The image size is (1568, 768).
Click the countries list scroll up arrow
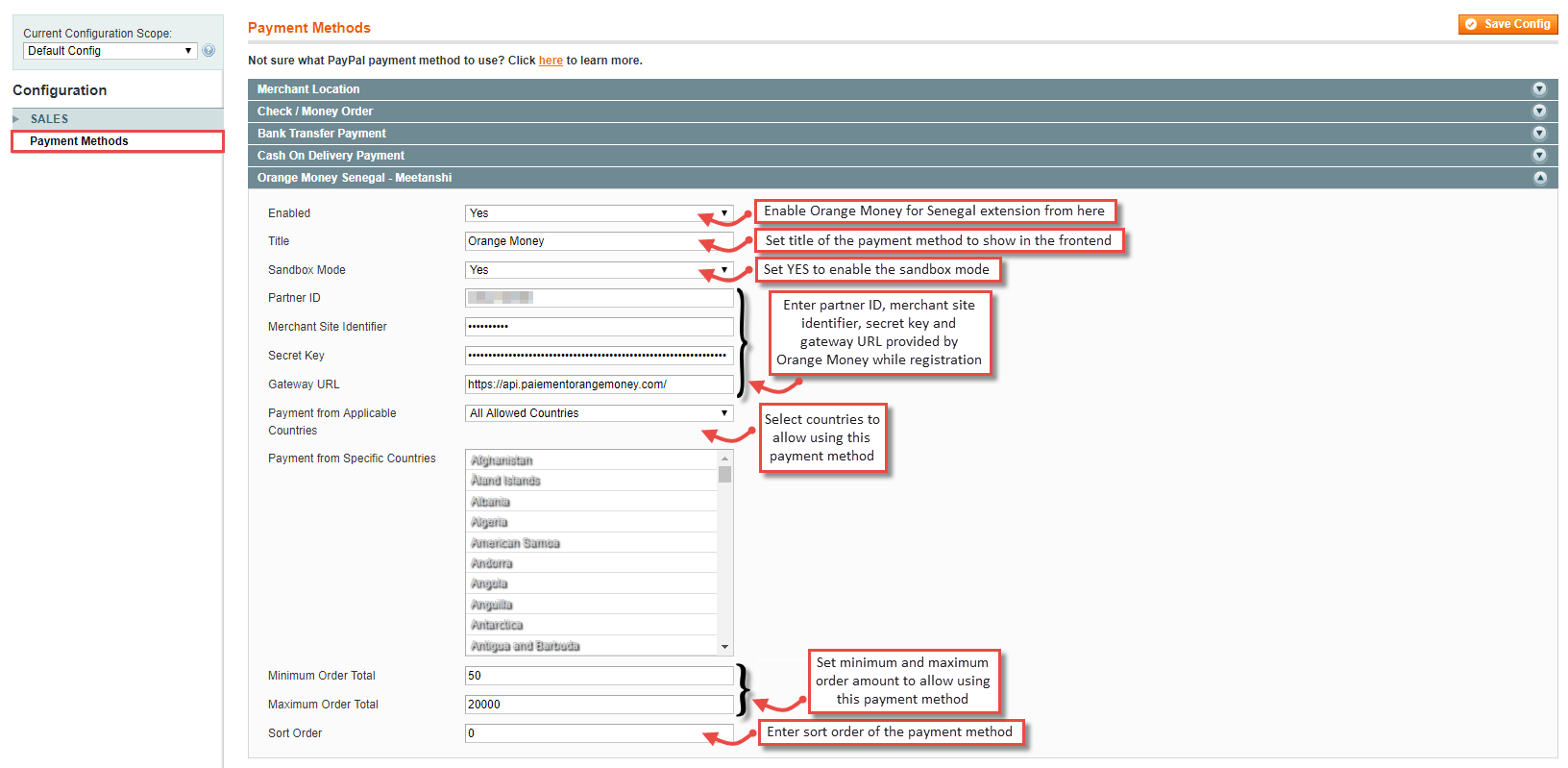725,458
